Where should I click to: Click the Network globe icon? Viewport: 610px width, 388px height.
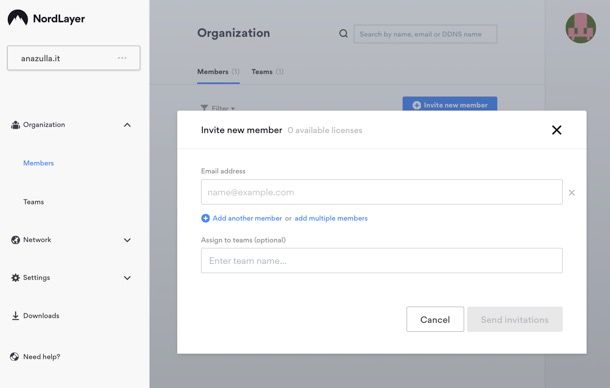(x=15, y=240)
